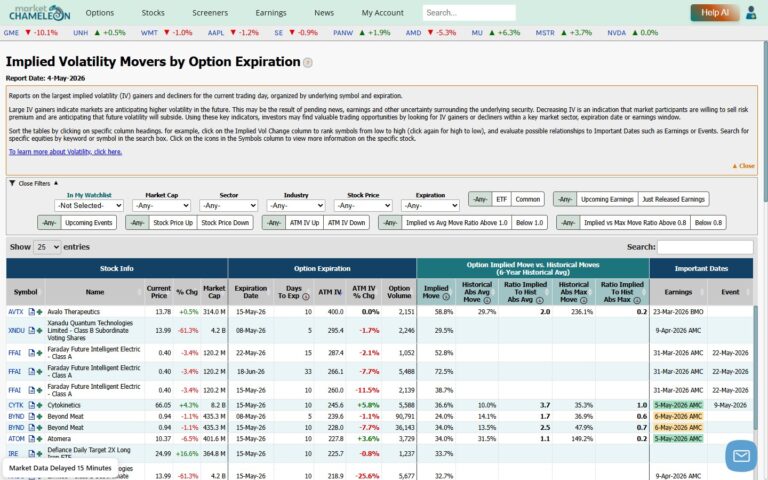768x480 pixels.
Task: Click the Help AI button
Action: [x=715, y=13]
